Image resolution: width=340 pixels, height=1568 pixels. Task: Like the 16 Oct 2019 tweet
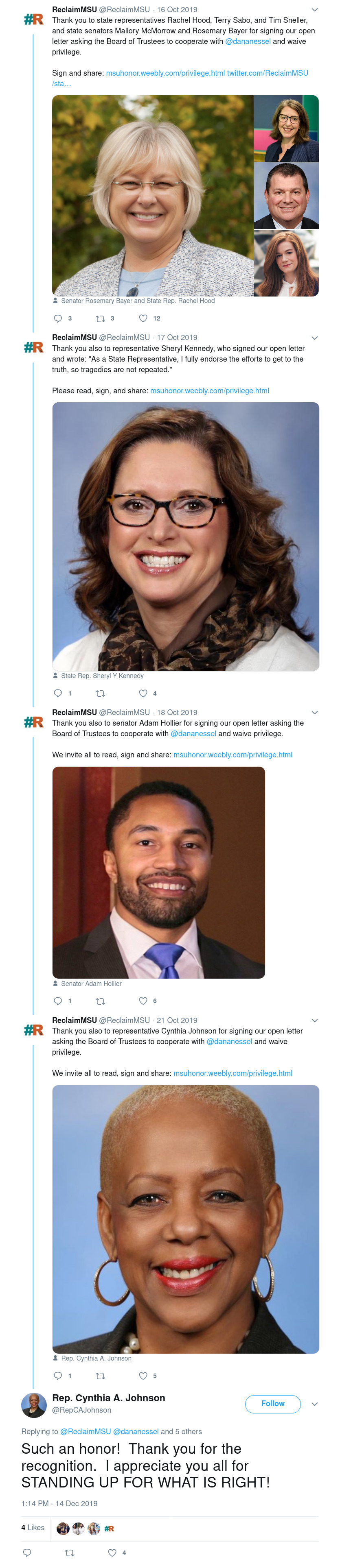click(x=143, y=318)
